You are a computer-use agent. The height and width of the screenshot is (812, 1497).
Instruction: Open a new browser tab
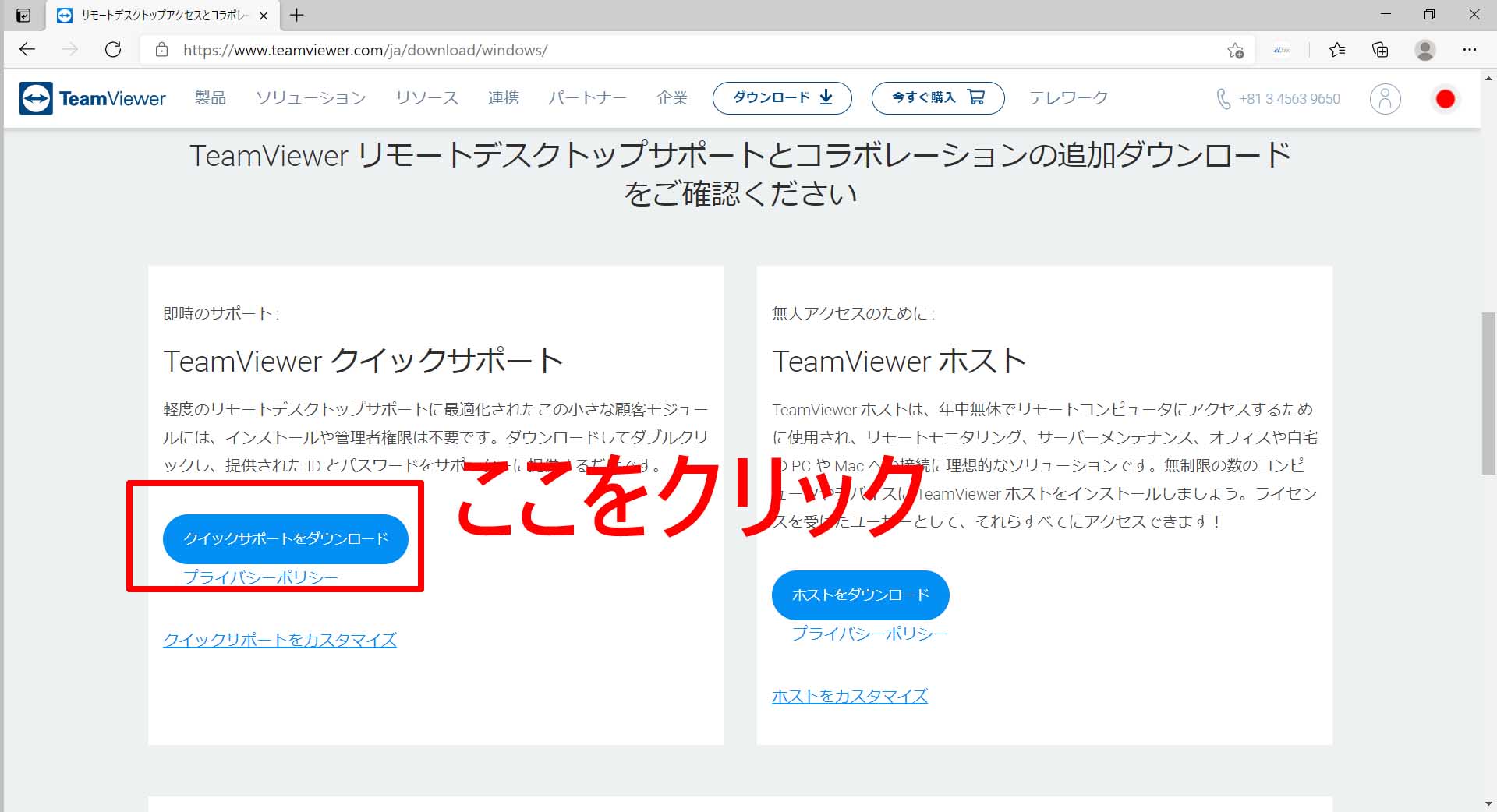coord(297,15)
